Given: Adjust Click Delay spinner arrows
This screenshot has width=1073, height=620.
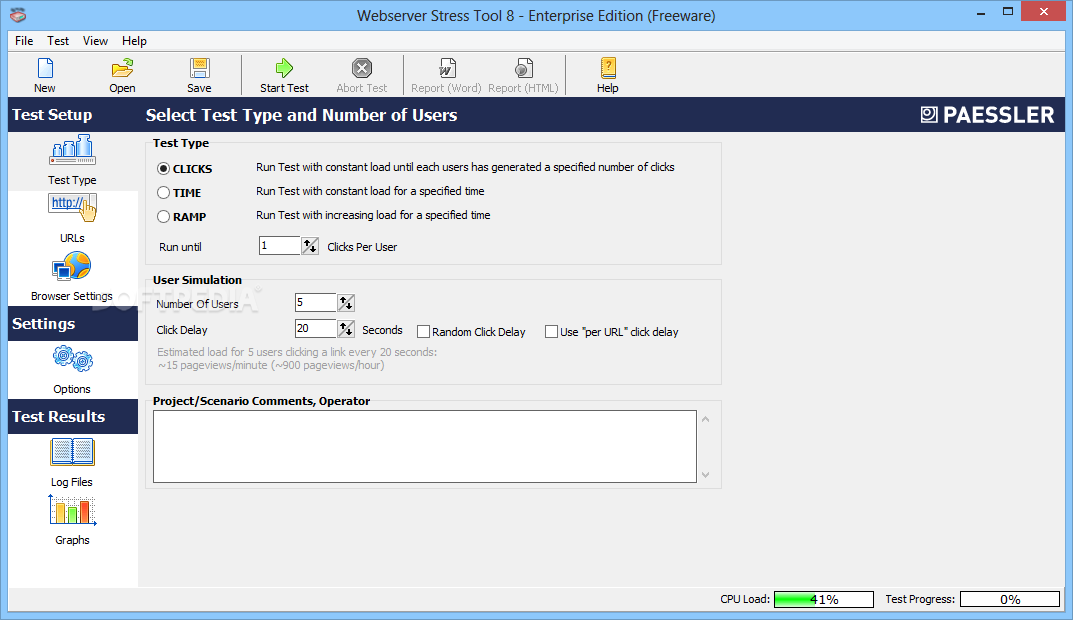Looking at the screenshot, I should tap(346, 329).
